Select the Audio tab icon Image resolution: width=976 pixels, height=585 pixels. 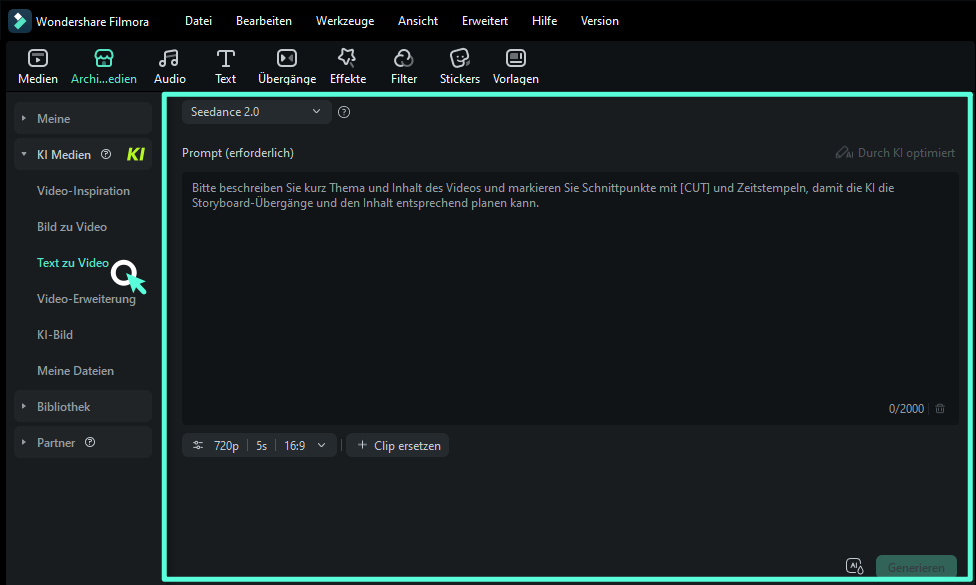(x=169, y=59)
